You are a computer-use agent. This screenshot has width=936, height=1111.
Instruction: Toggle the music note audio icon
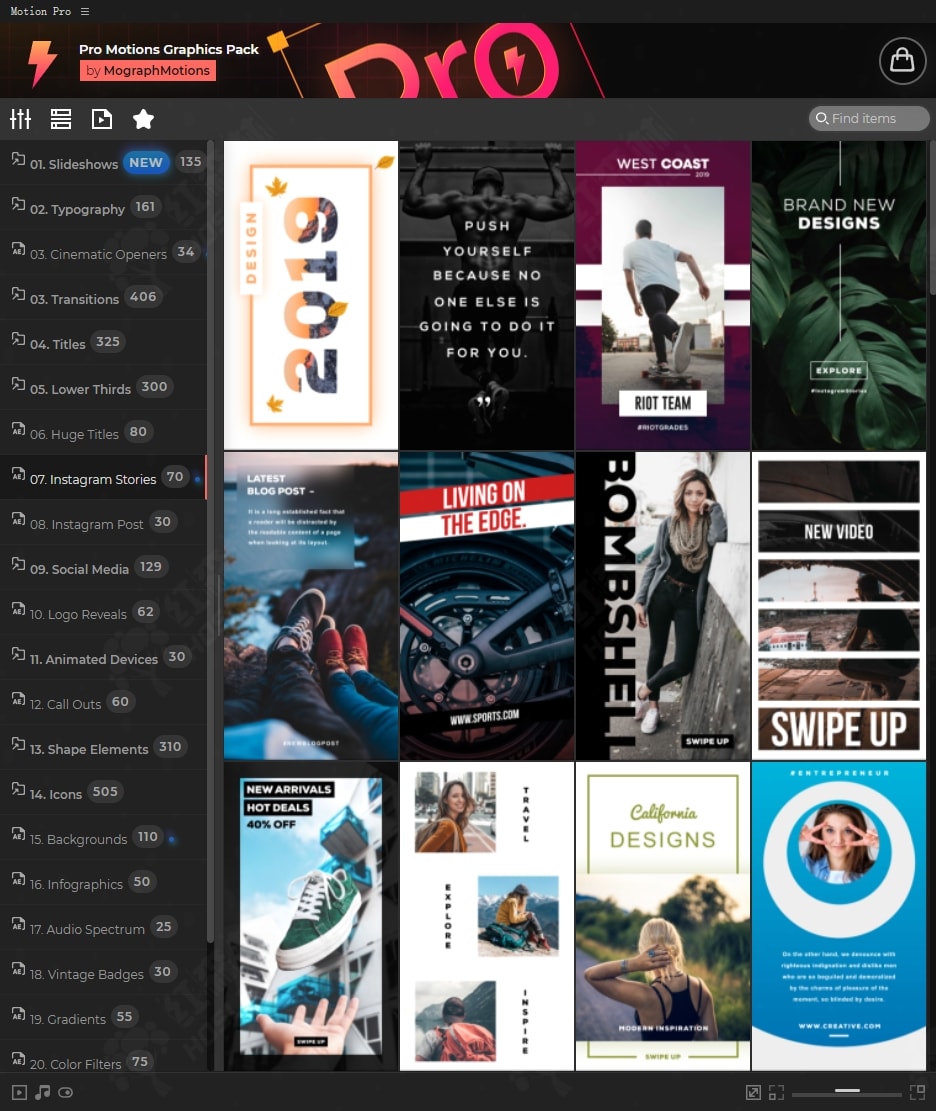(x=43, y=1093)
